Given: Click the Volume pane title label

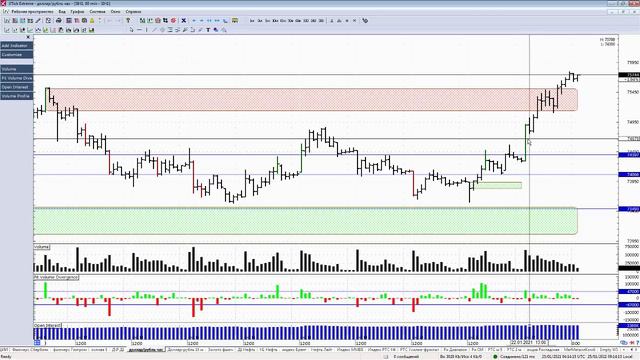Looking at the screenshot, I should click(42, 247).
